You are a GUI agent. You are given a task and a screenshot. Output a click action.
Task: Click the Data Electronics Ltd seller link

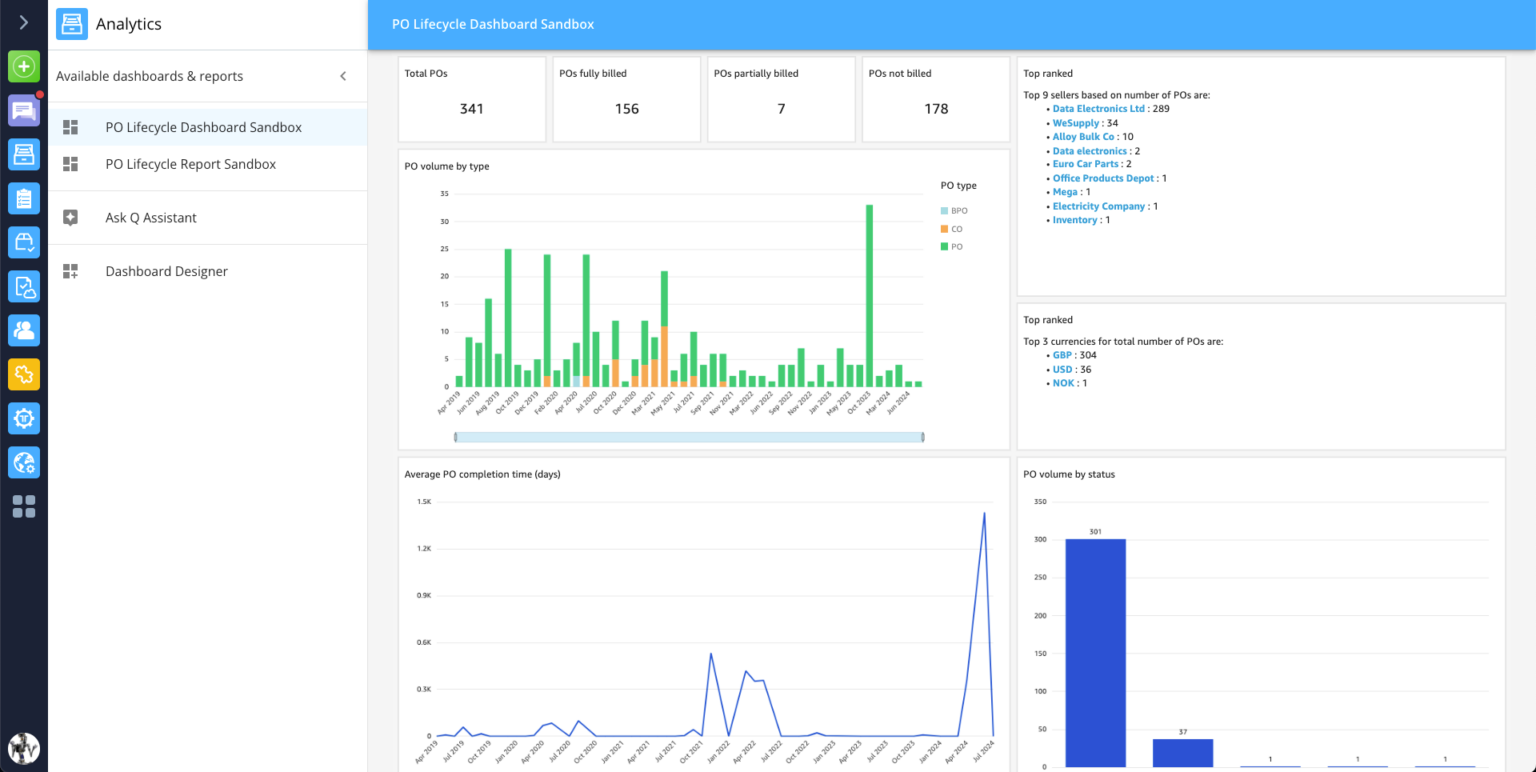pos(1098,108)
